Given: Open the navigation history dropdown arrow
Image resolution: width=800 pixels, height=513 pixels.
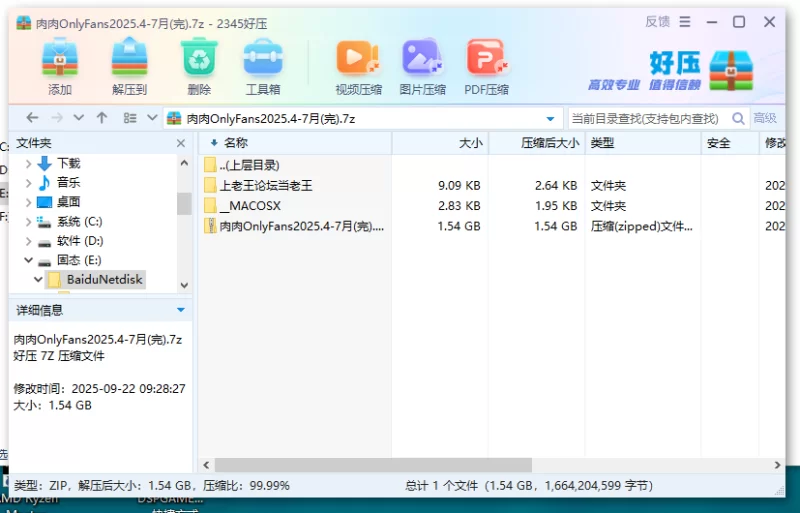Looking at the screenshot, I should click(x=79, y=118).
